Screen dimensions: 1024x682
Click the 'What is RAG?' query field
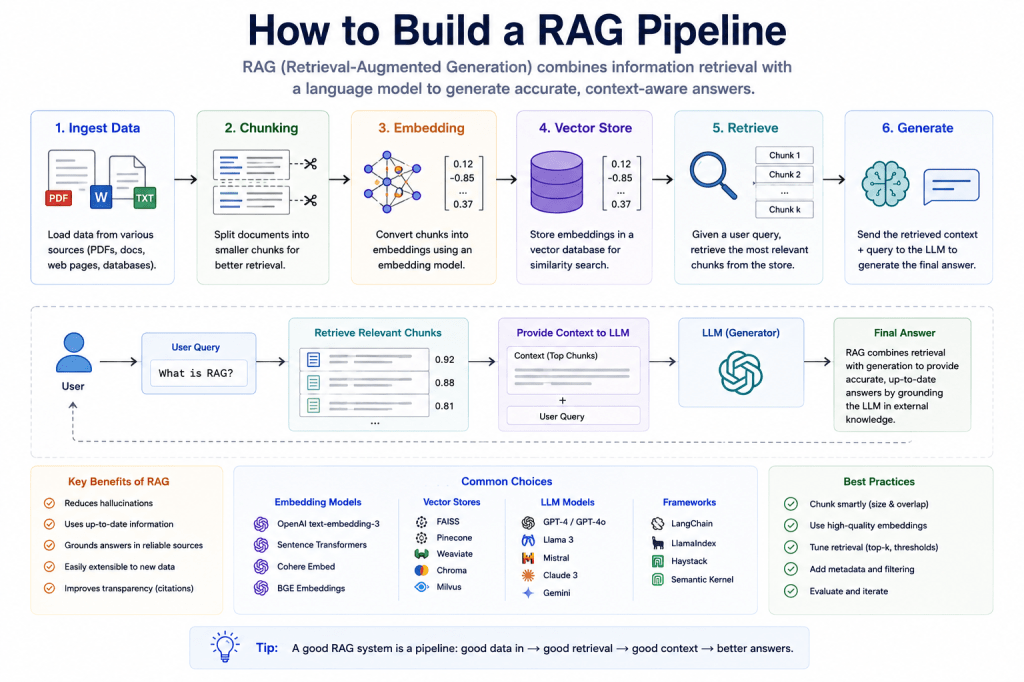click(x=199, y=373)
